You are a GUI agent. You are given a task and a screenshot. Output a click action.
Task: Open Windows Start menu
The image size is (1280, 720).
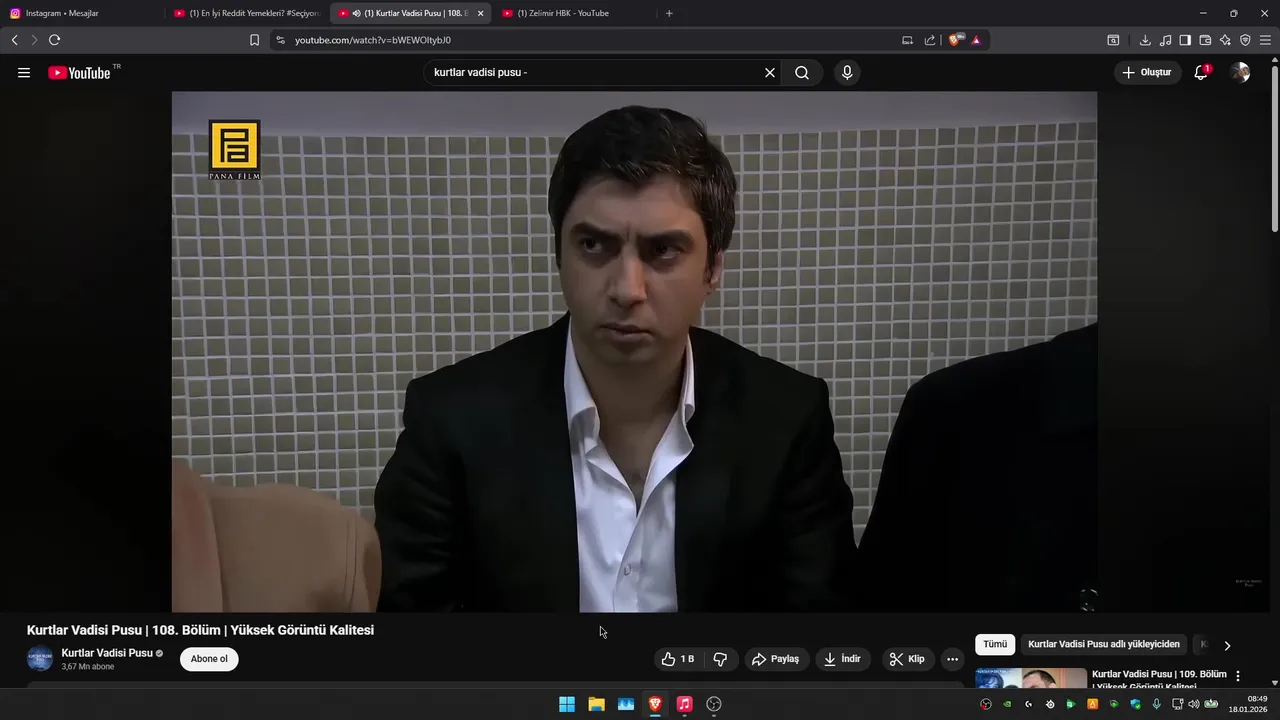coord(567,704)
